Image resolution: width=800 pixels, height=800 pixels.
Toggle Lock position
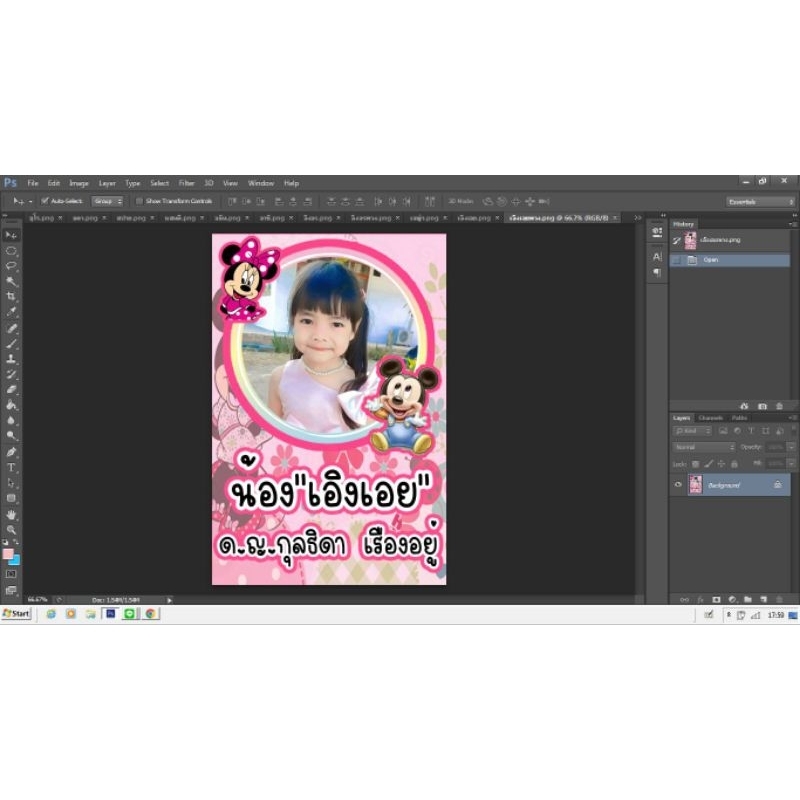click(721, 464)
